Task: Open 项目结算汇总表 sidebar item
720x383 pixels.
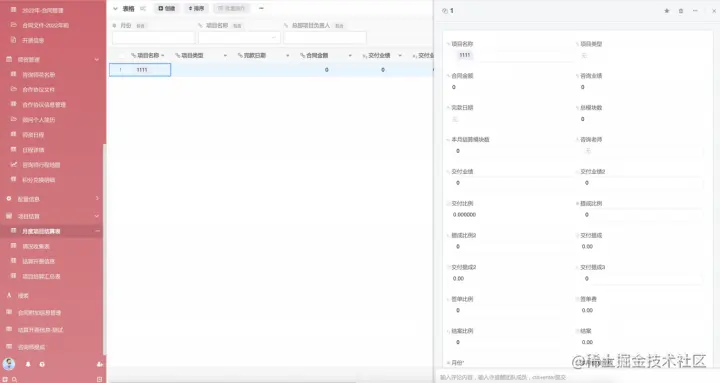Action: point(41,276)
